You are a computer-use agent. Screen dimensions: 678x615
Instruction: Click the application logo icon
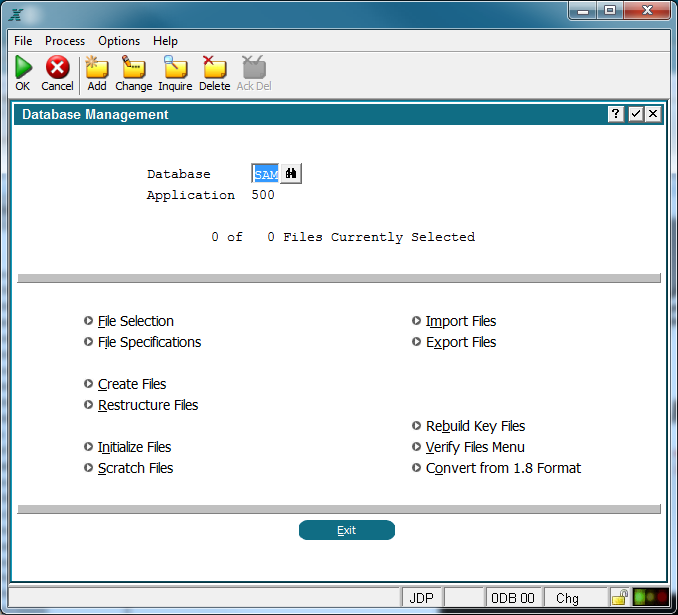16,15
